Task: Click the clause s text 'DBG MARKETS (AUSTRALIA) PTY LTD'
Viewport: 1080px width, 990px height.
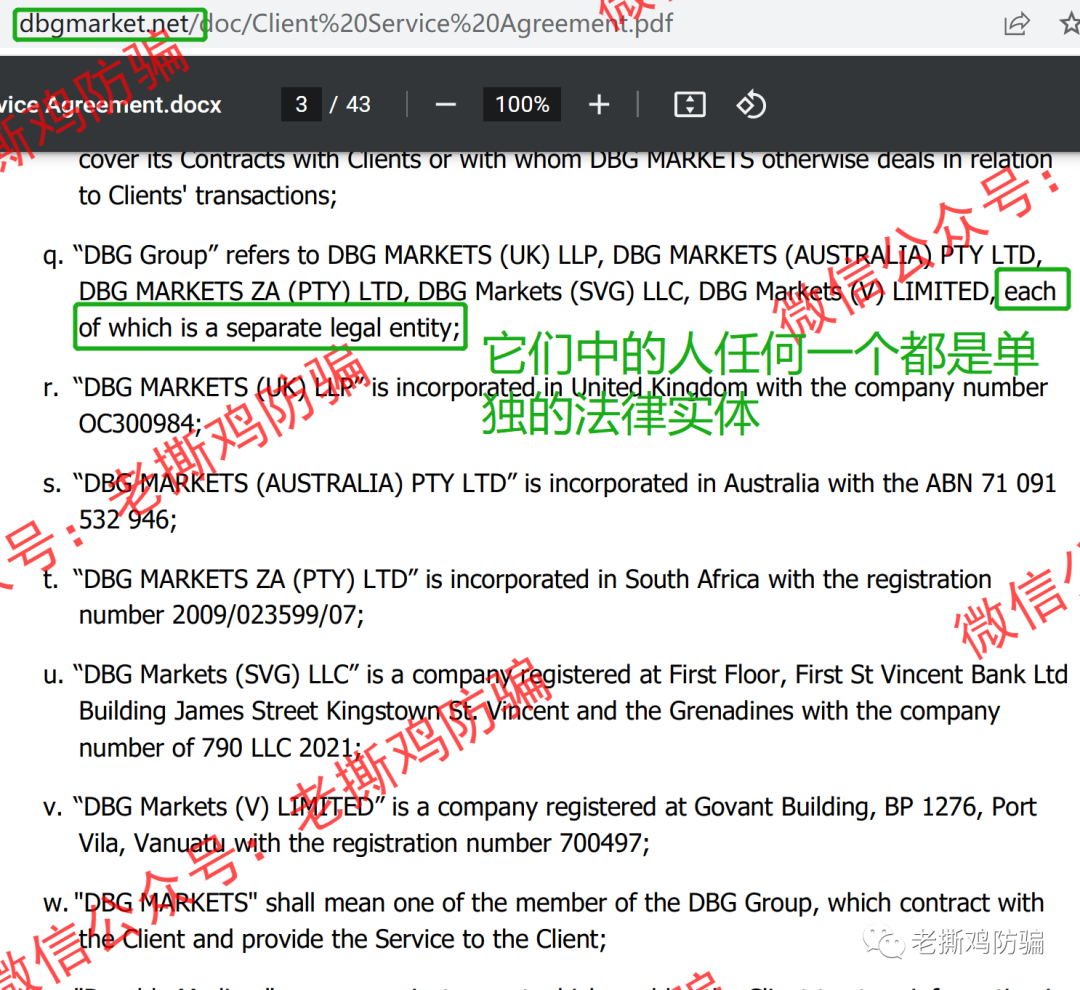Action: pos(295,484)
